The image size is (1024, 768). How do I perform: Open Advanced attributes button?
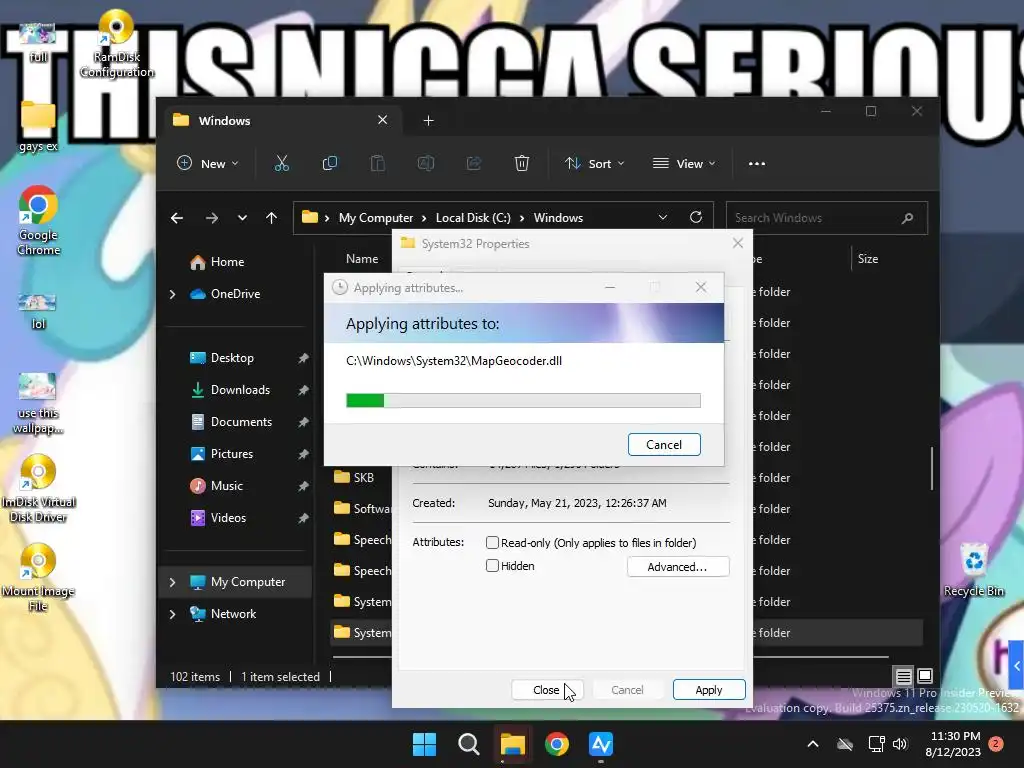677,567
